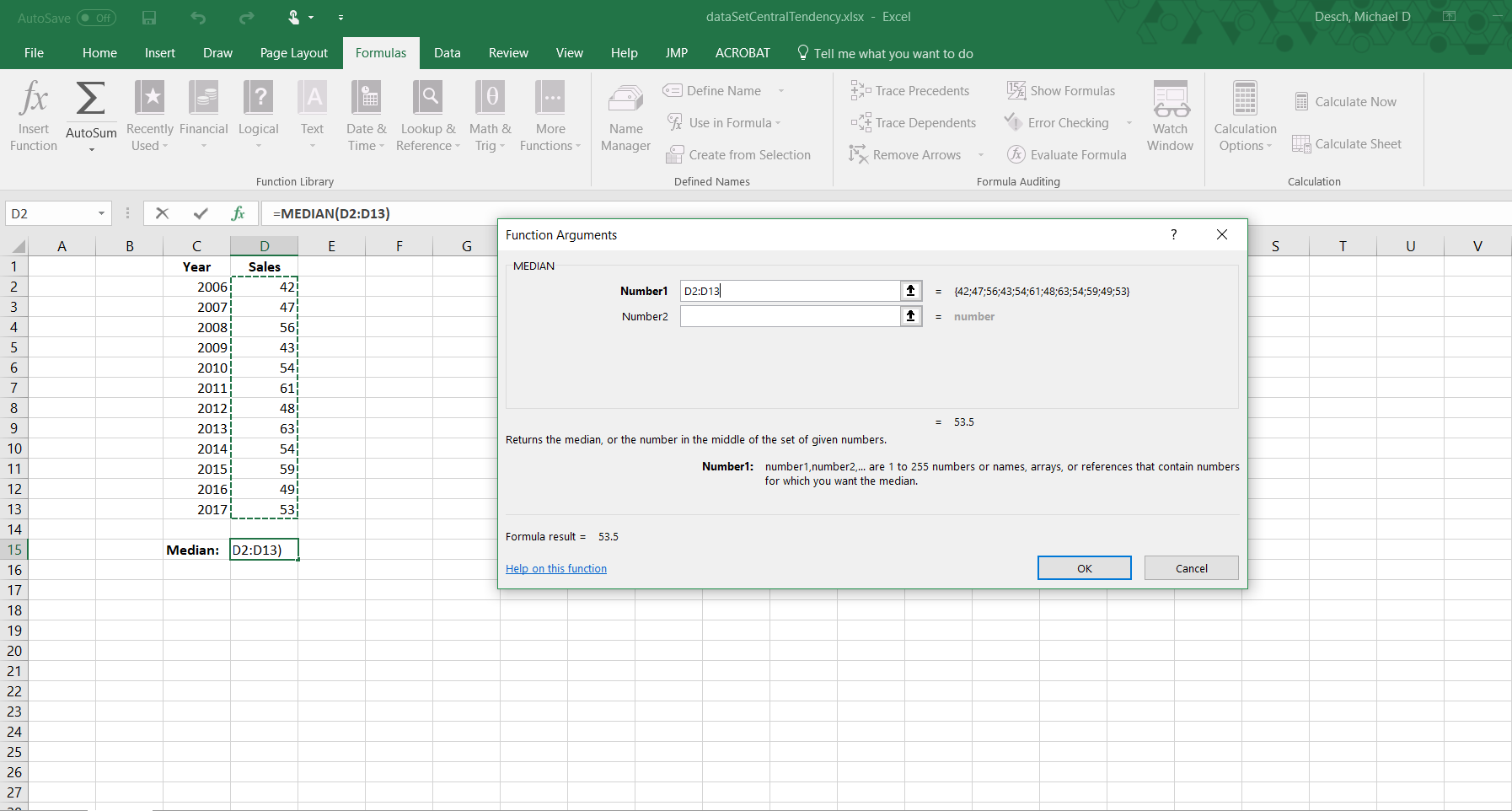Confirm formula with Enter checkmark icon

[201, 213]
